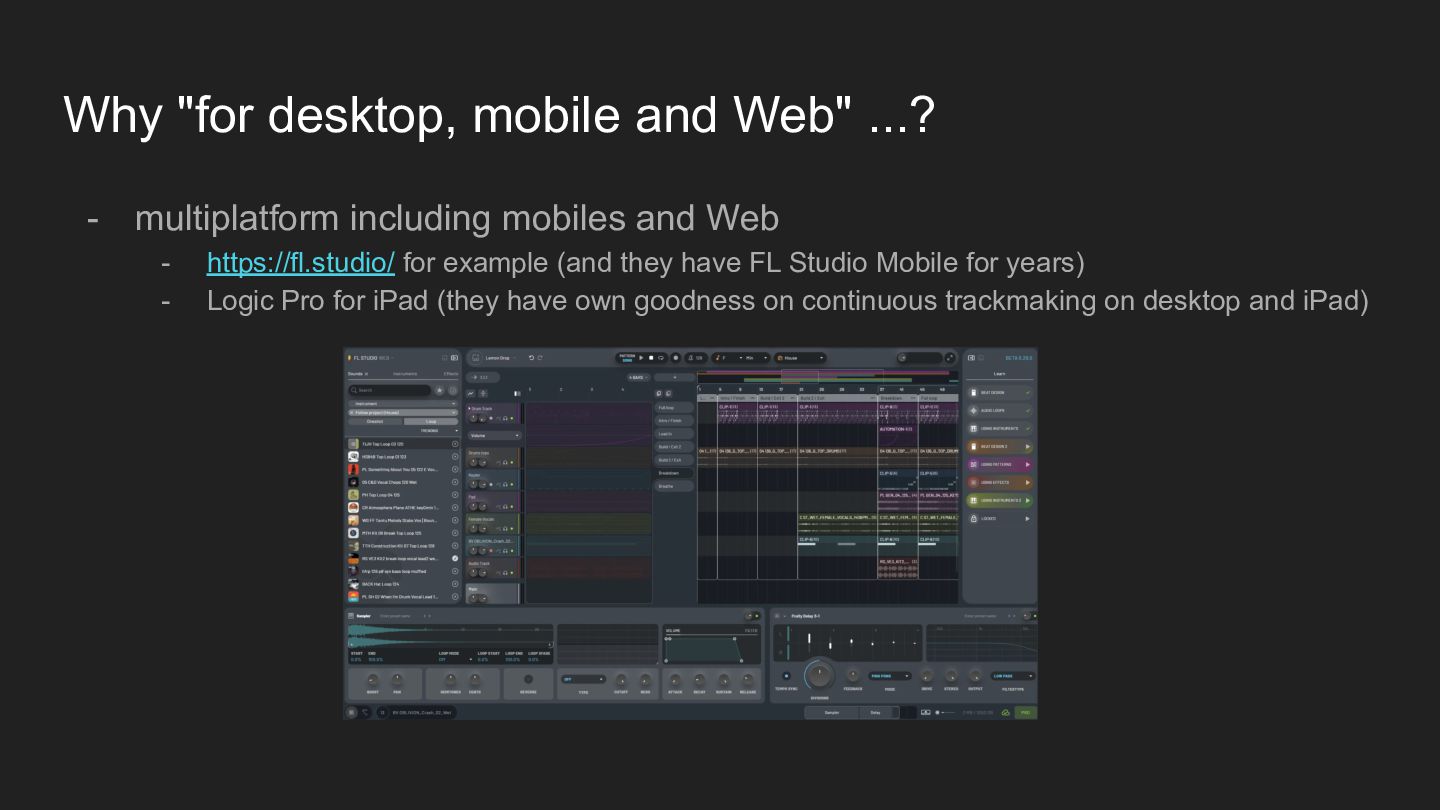Select Breakdown in the sections list
This screenshot has height=810, width=1440.
[x=674, y=473]
